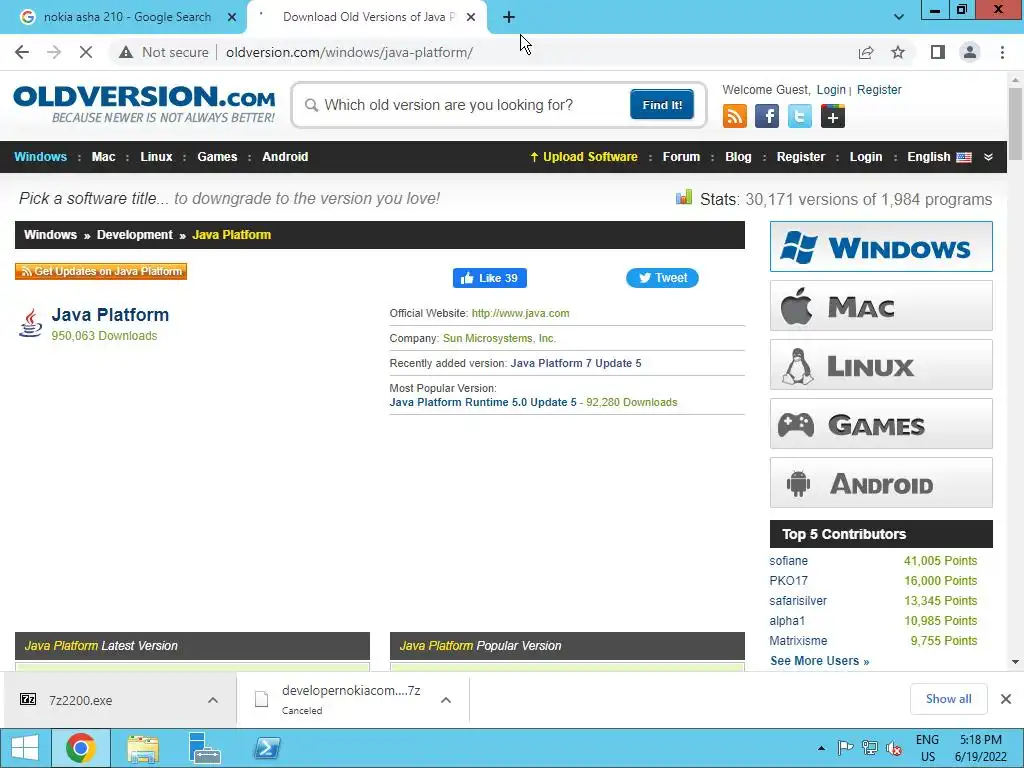Show hidden tray icons arrow

822,748
